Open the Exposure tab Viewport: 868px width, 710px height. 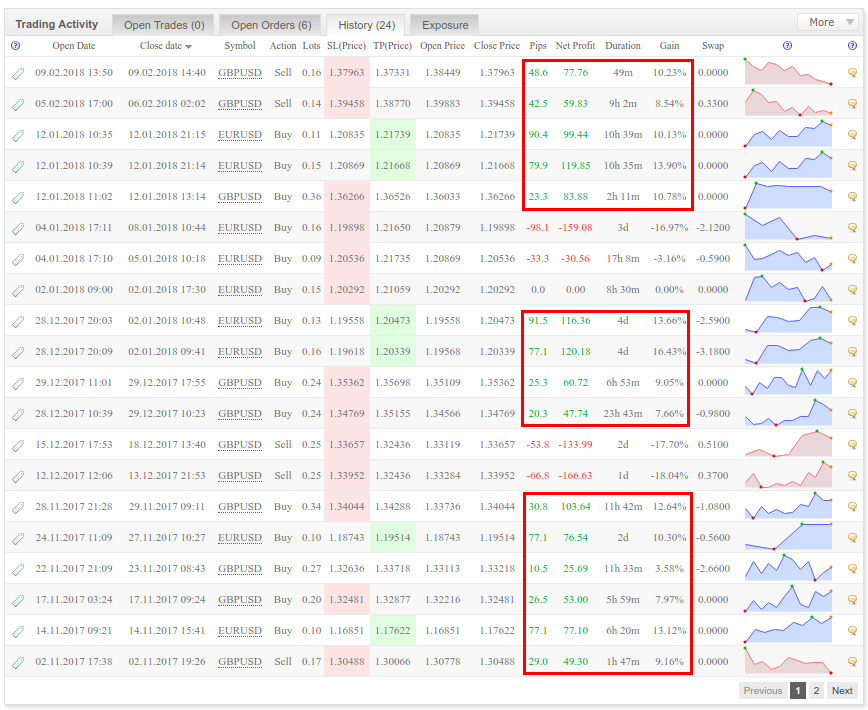tap(444, 24)
